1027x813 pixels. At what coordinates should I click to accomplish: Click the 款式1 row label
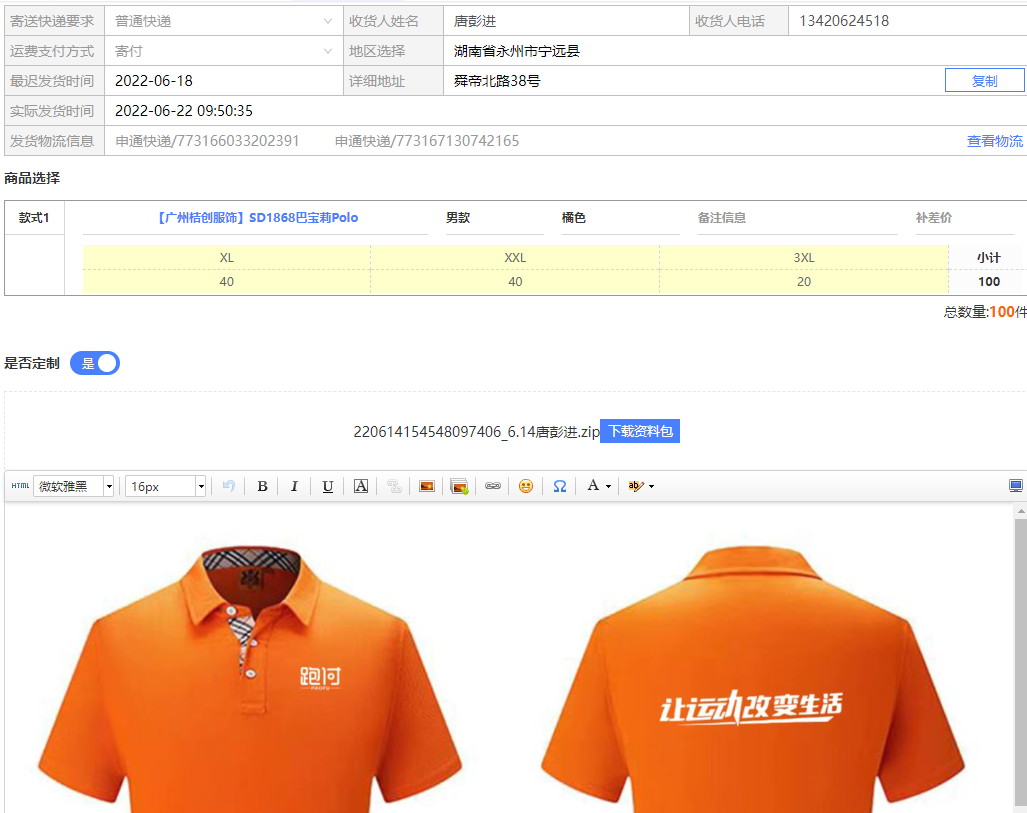[x=34, y=217]
